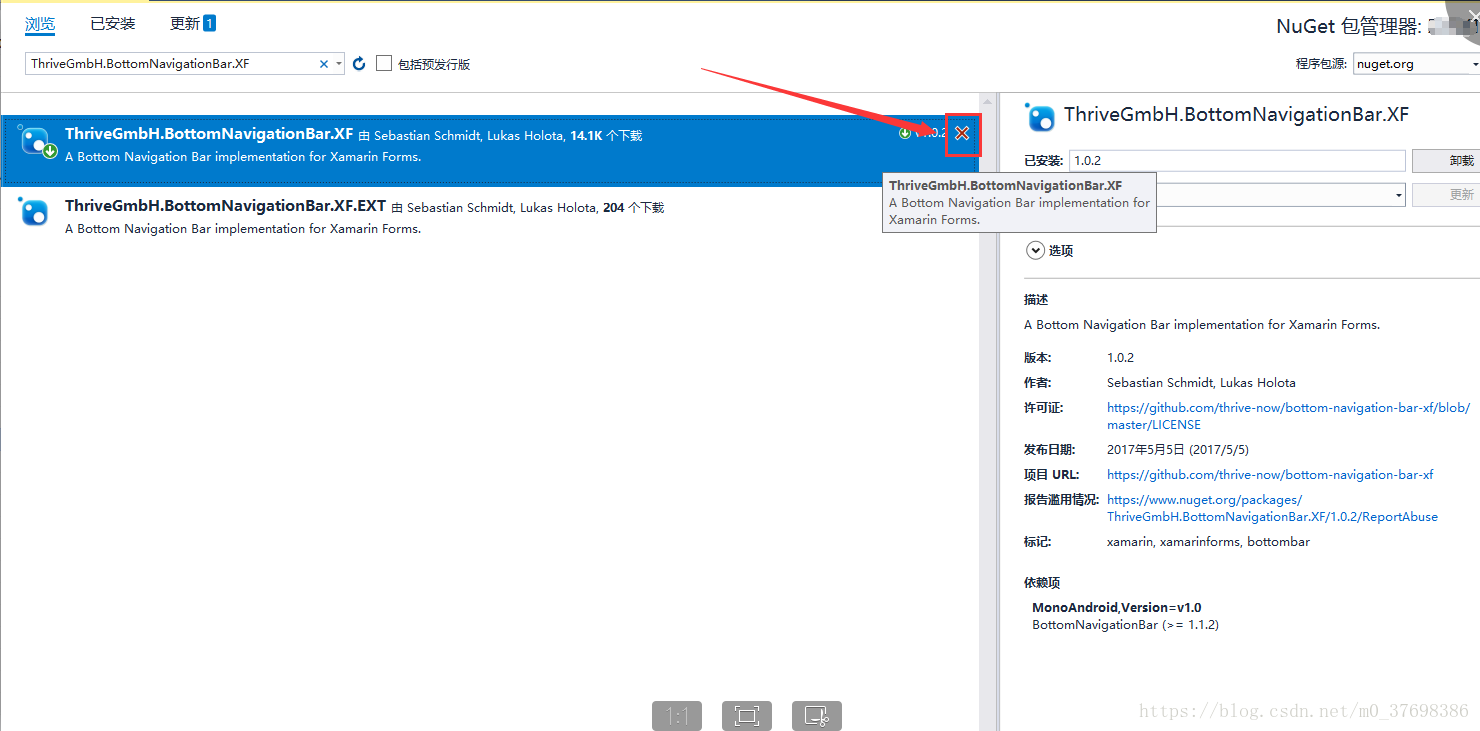Click the package list scrollbar up arrow
1480x731 pixels.
(988, 102)
